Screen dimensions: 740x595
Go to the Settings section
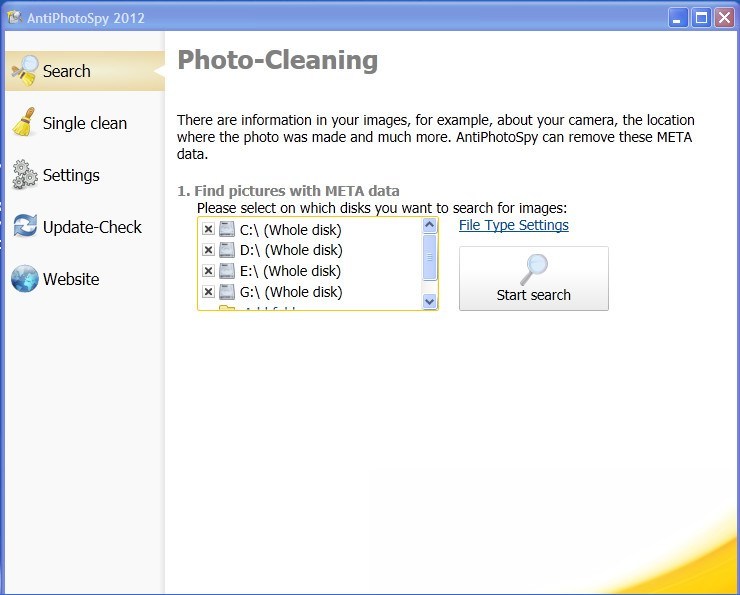[85, 175]
